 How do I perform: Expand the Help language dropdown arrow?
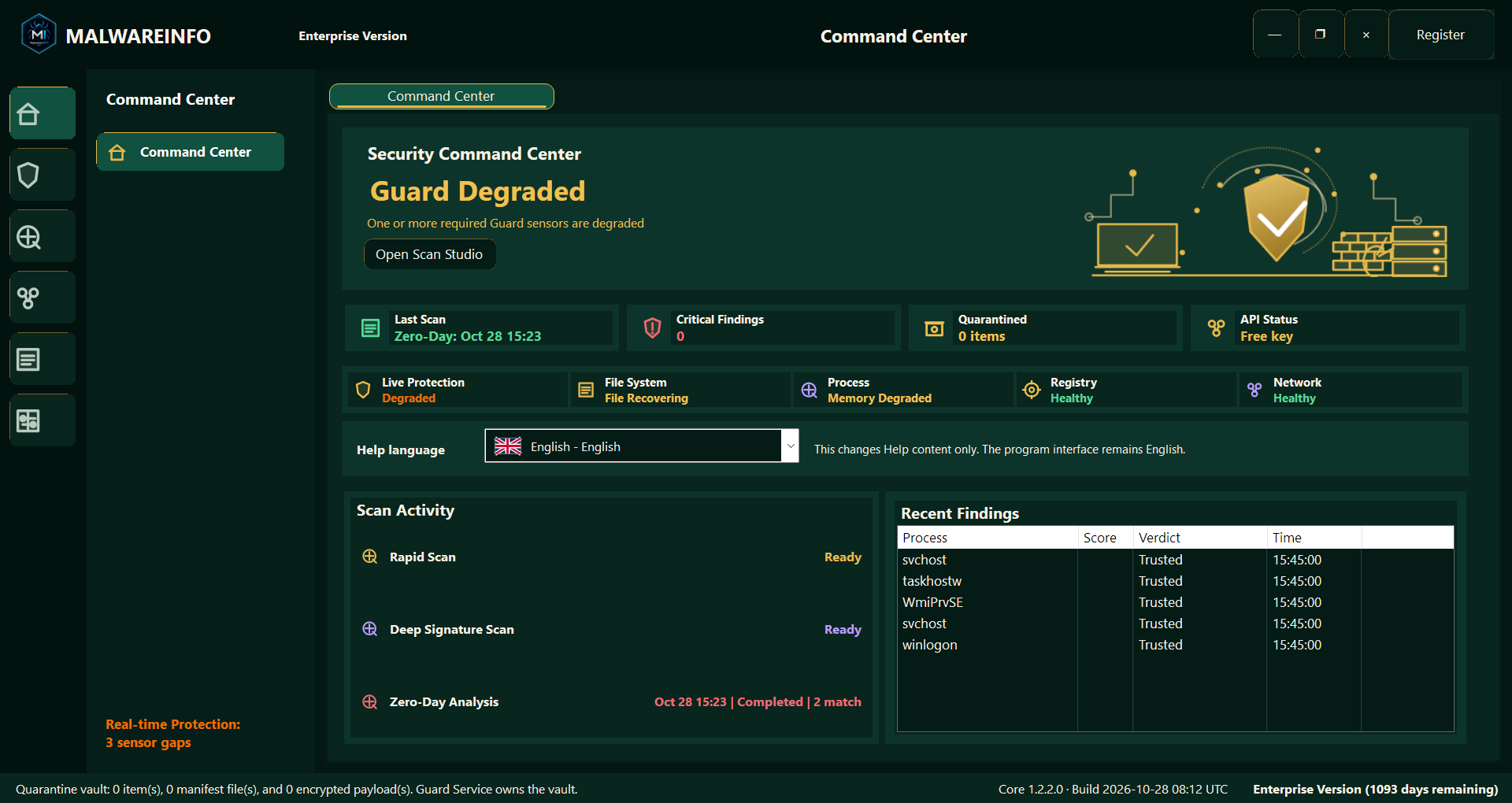790,446
